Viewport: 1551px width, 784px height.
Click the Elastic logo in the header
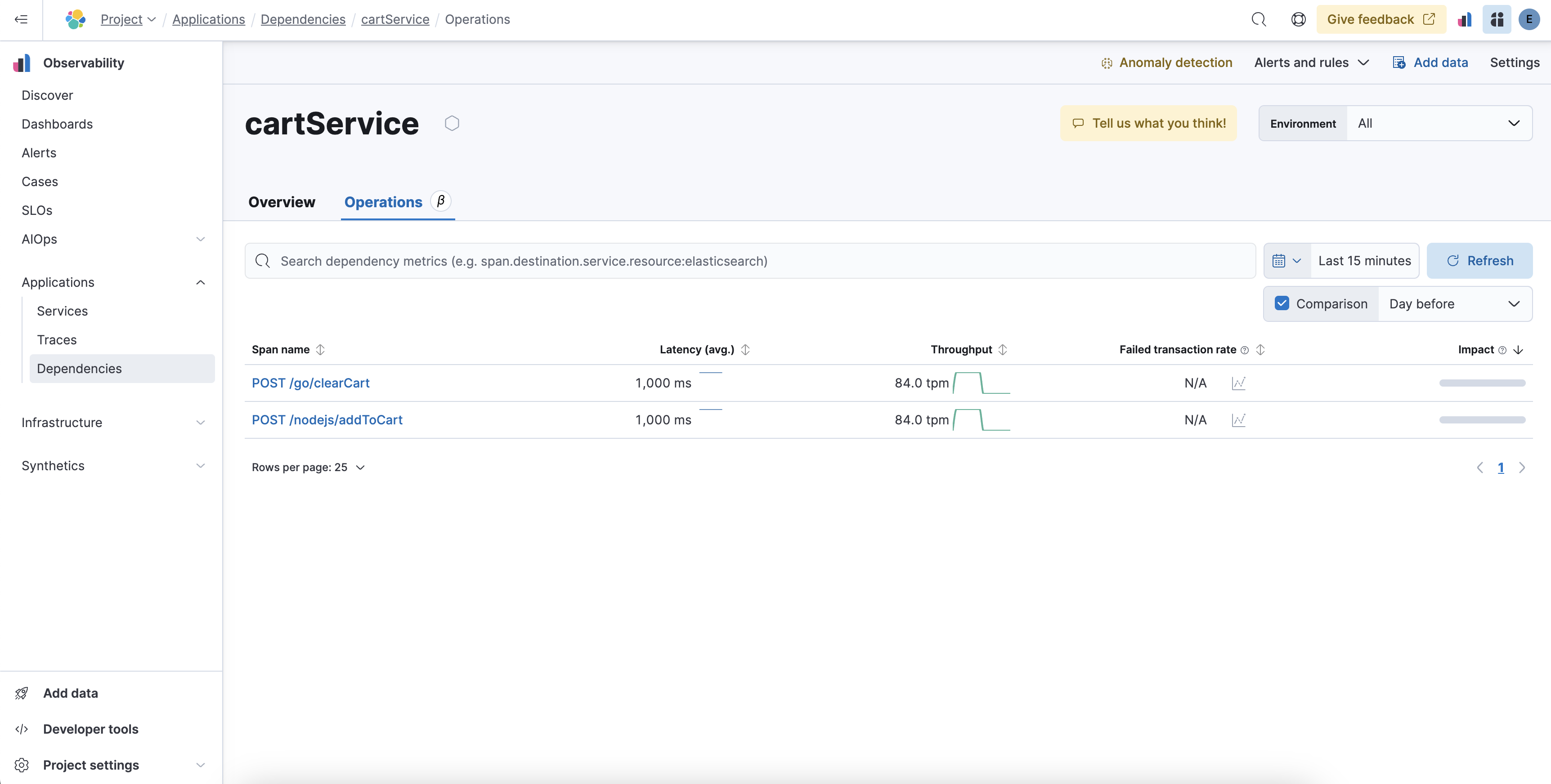tap(75, 19)
